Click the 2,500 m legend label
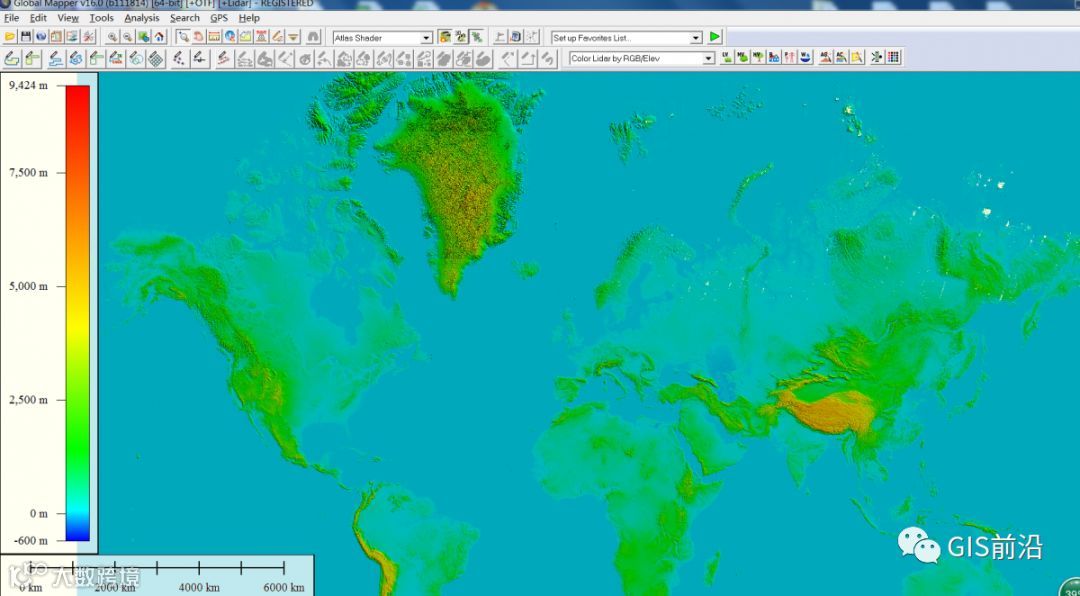This screenshot has height=596, width=1080. pos(28,400)
